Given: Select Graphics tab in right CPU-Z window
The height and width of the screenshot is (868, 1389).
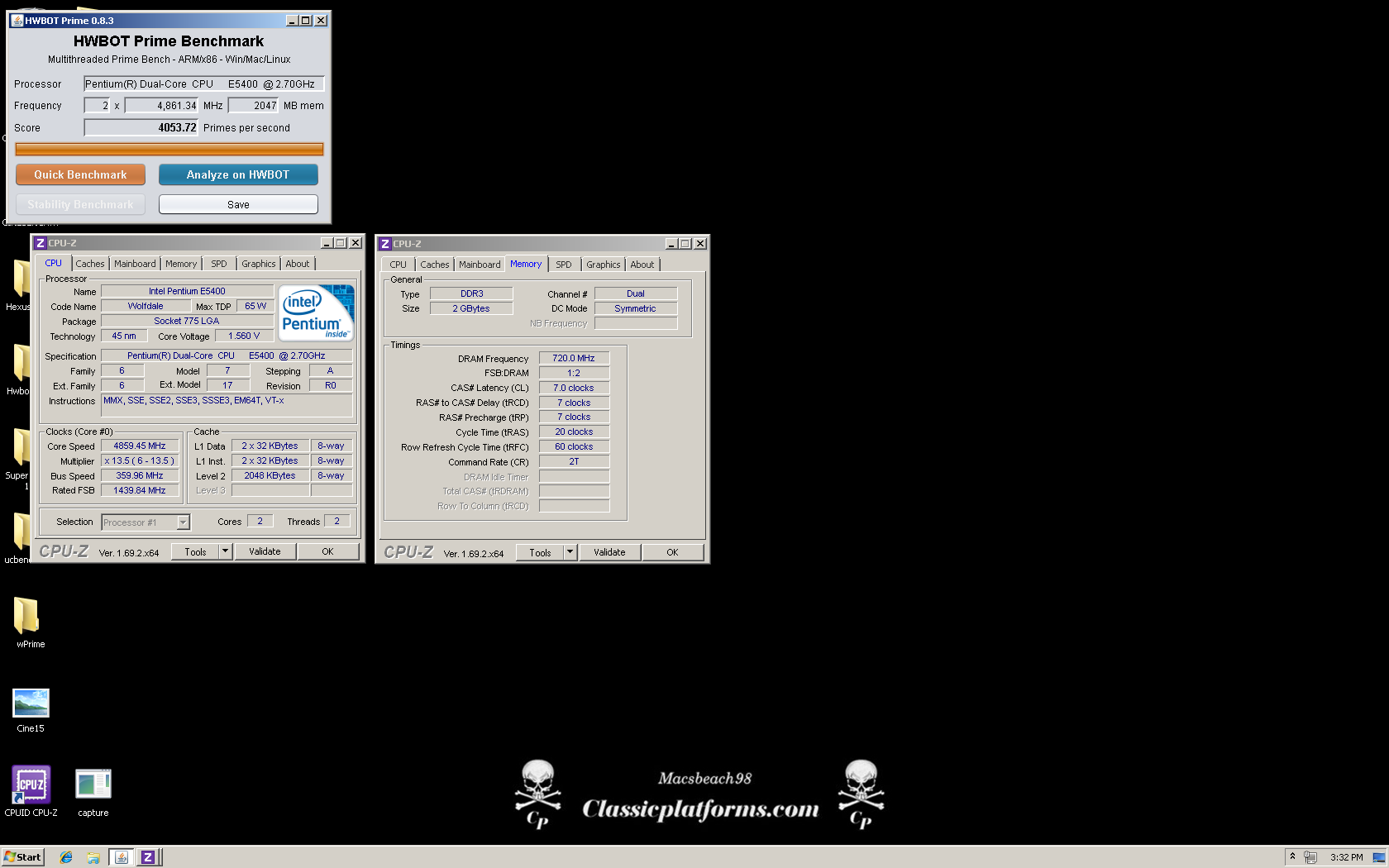Looking at the screenshot, I should [604, 265].
